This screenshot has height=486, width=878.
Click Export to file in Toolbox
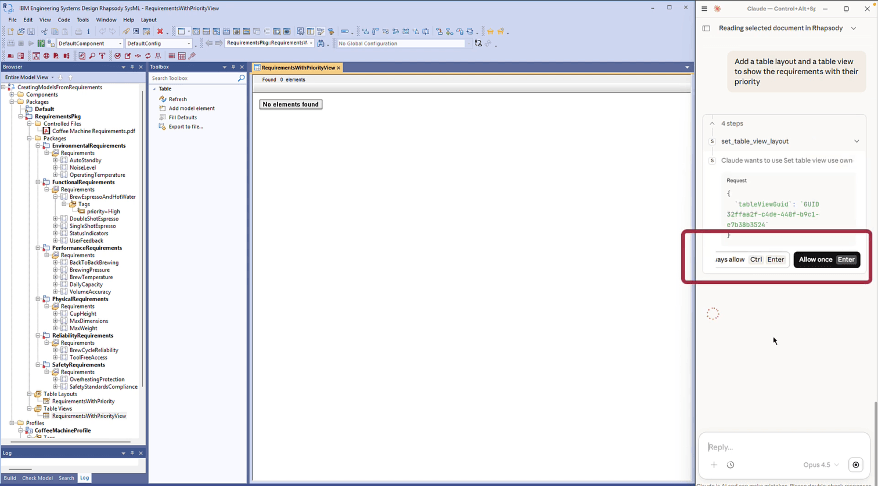(185, 127)
